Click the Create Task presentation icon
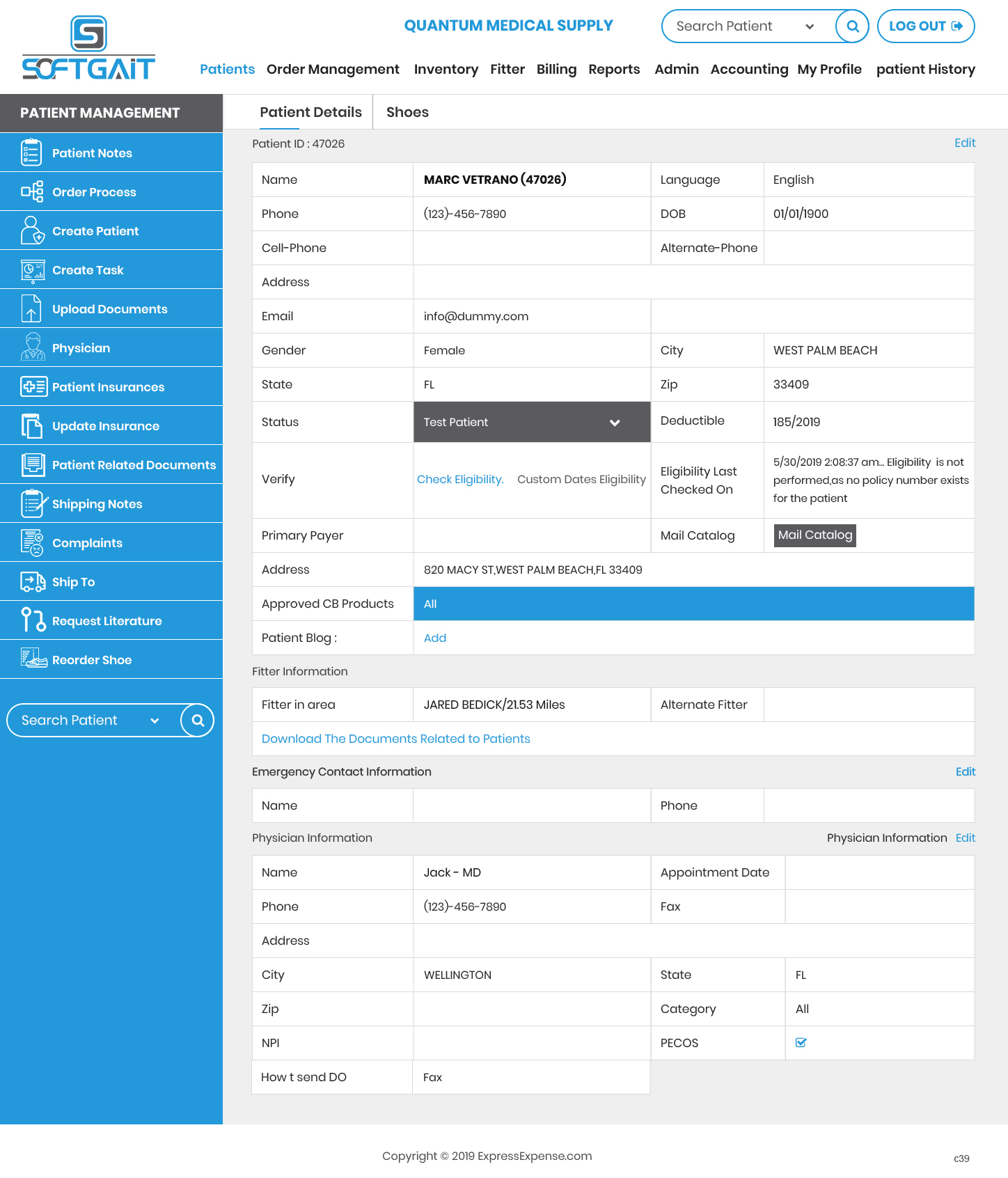 click(x=32, y=270)
